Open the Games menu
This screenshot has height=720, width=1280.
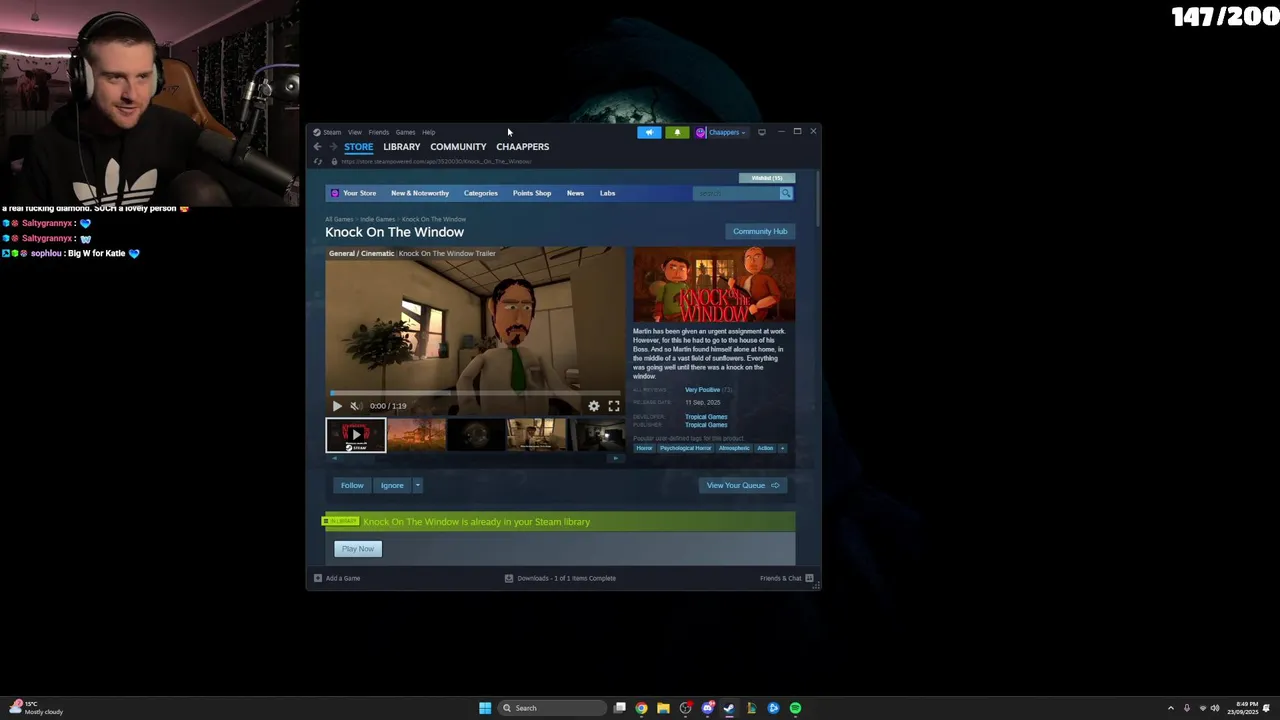tap(405, 132)
